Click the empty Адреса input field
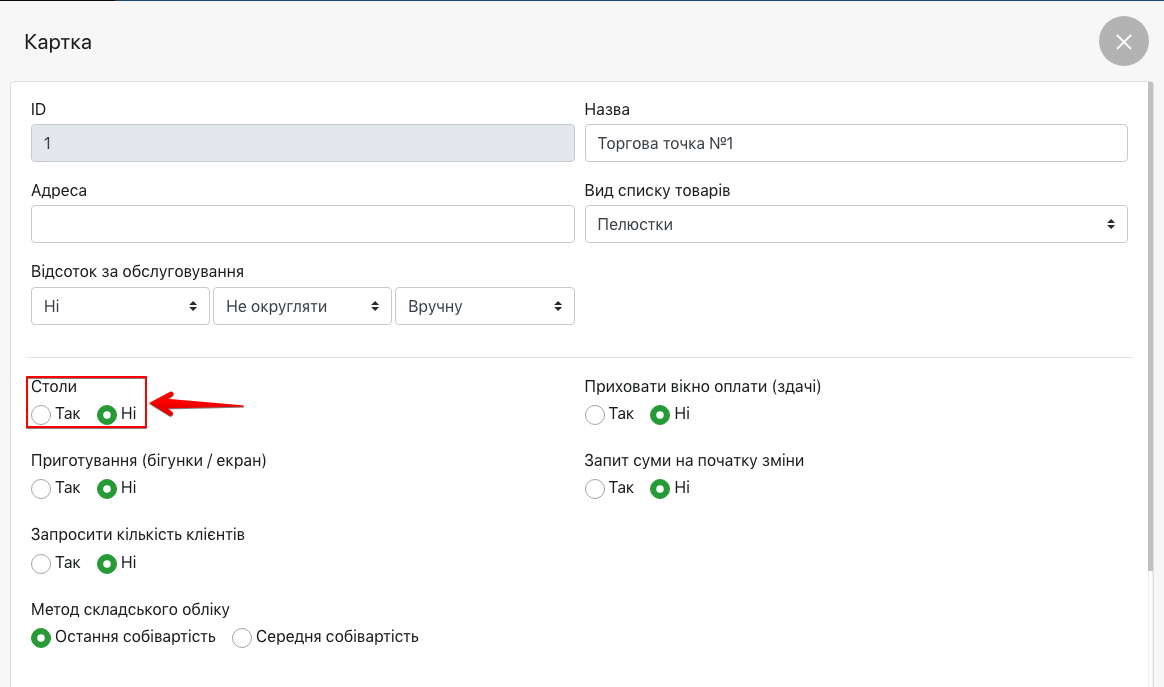Image resolution: width=1164 pixels, height=687 pixels. pos(302,224)
